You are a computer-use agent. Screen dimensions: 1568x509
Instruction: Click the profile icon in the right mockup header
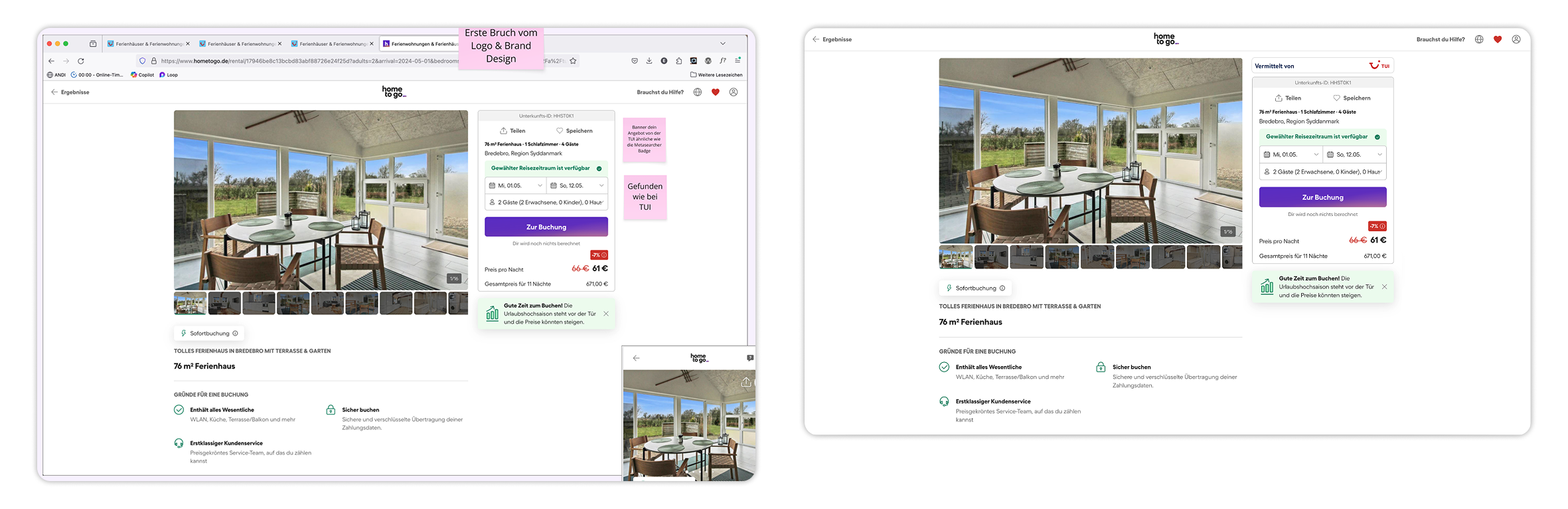(x=1516, y=39)
